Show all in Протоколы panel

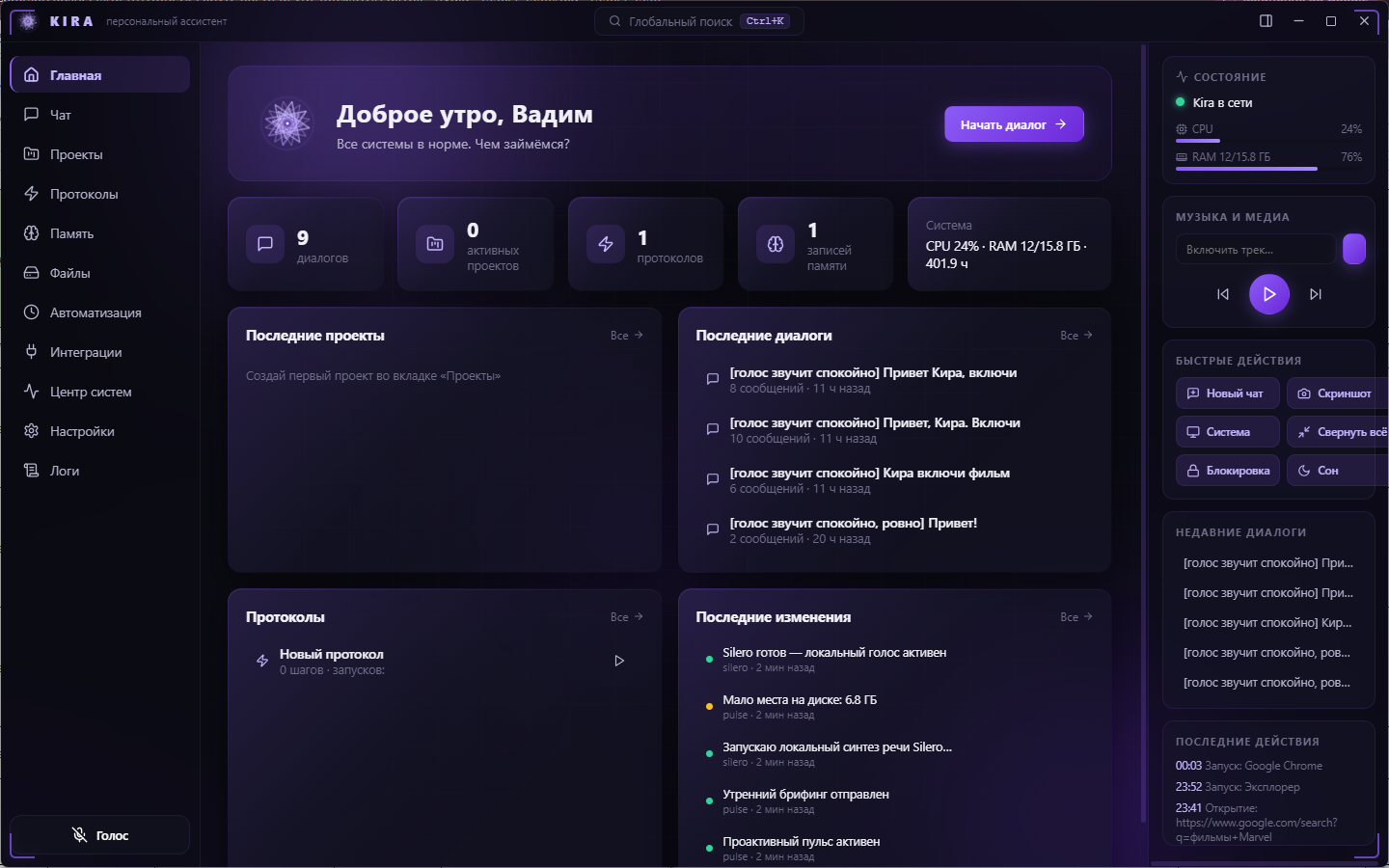(x=627, y=617)
